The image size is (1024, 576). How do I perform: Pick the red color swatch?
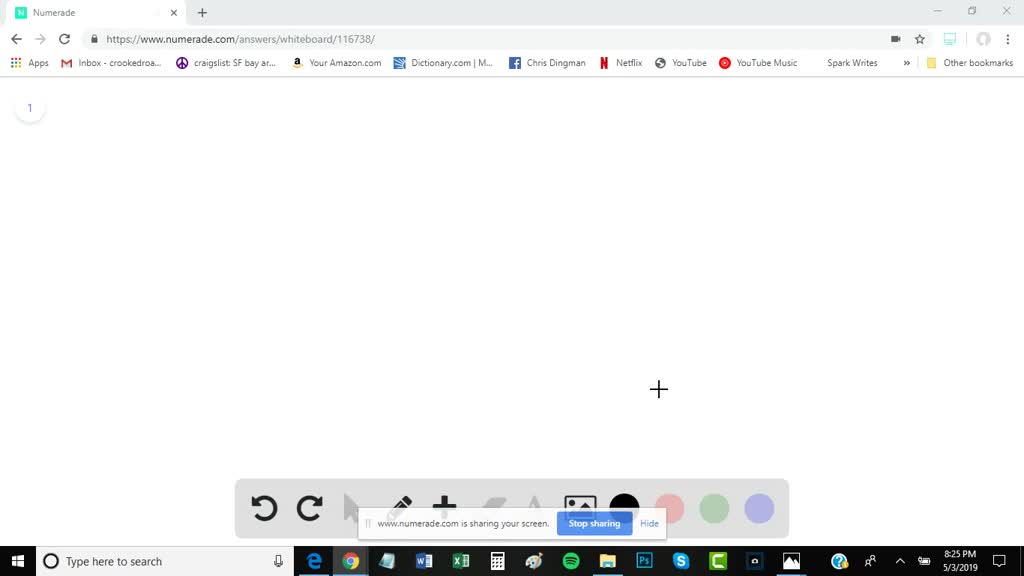click(669, 508)
